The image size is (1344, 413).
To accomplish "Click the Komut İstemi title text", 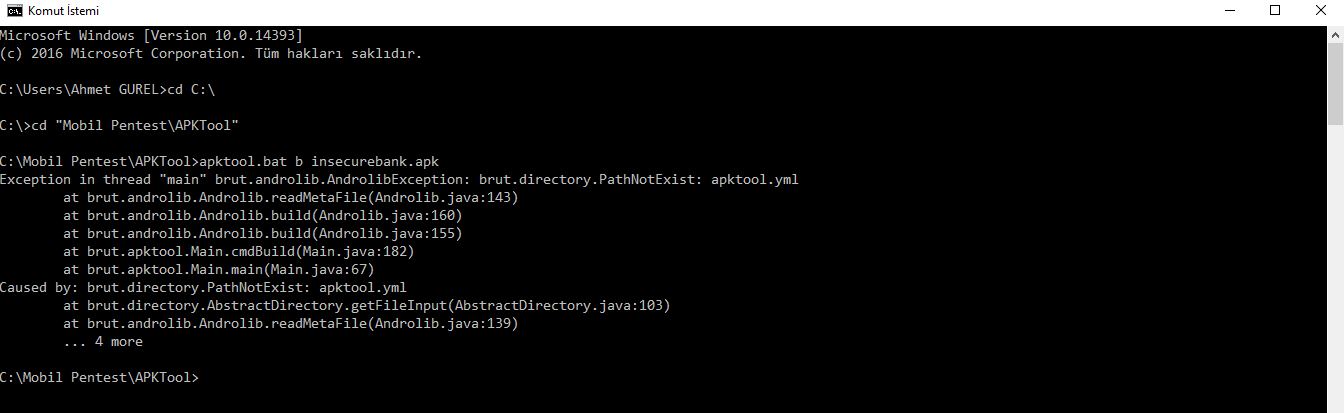I will [64, 10].
